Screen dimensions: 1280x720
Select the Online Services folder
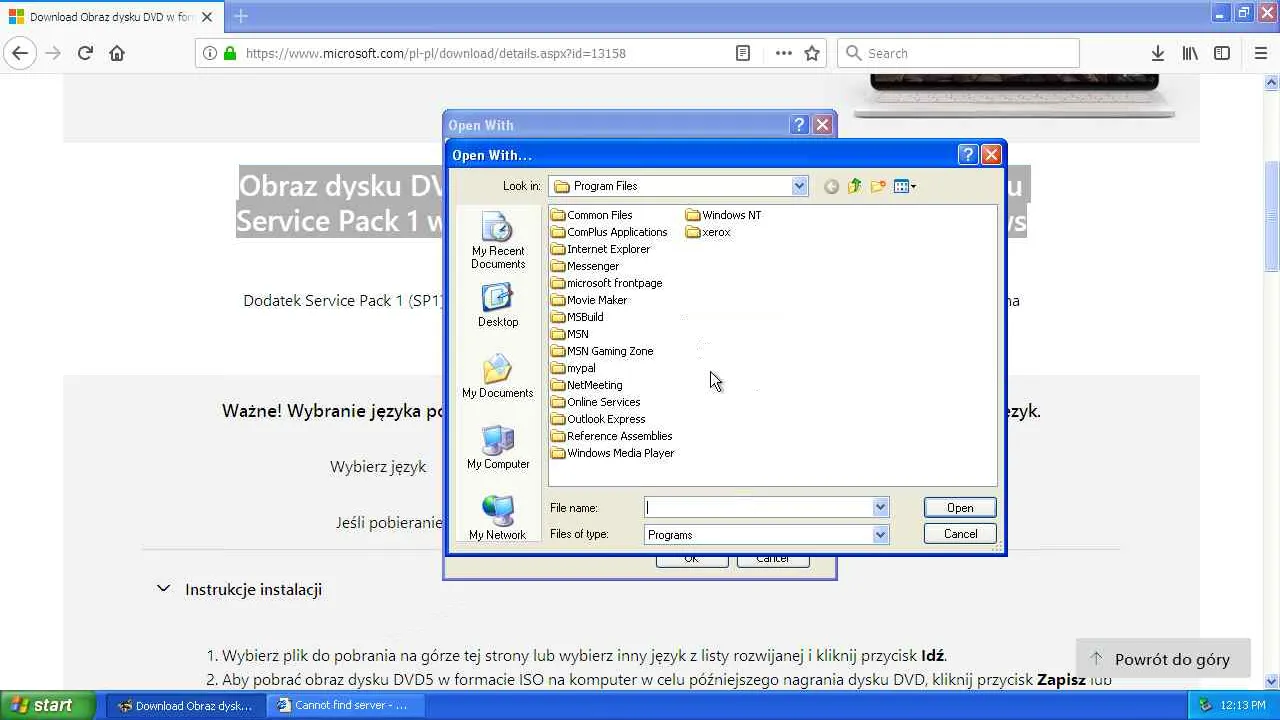pos(595,402)
